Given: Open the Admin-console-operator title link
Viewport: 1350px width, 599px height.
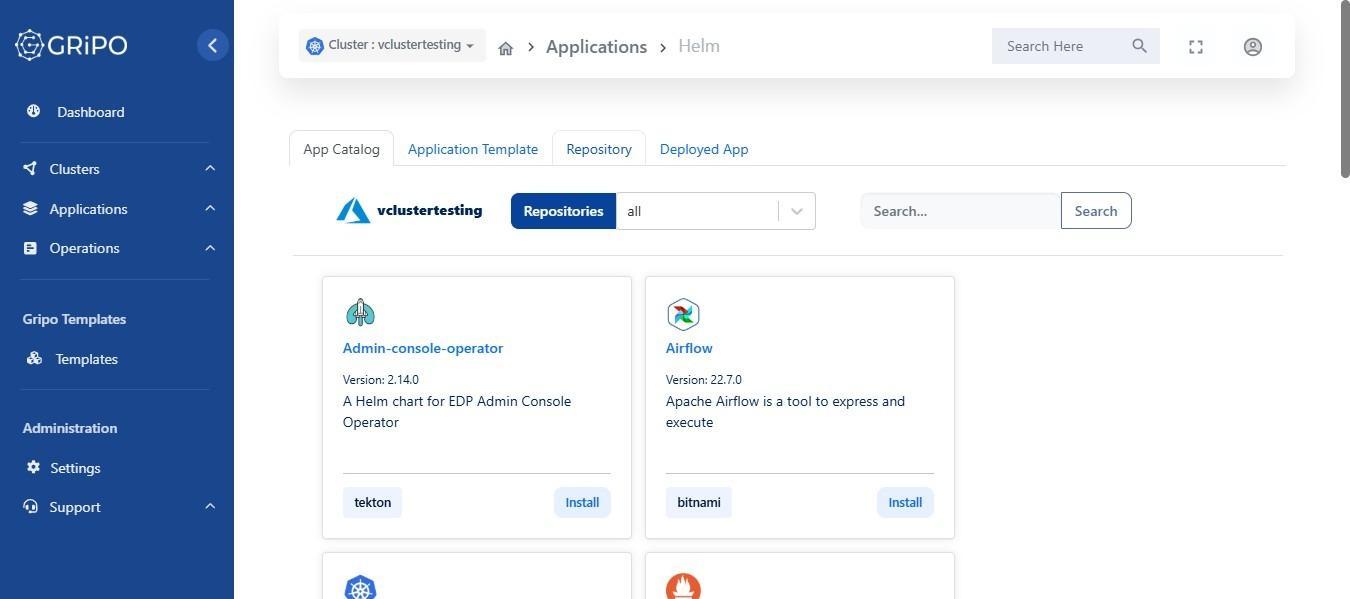Looking at the screenshot, I should tap(423, 348).
